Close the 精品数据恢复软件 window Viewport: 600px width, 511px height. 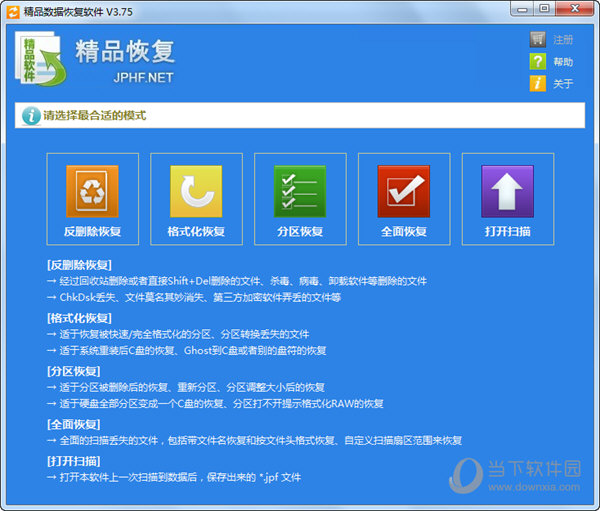tap(575, 9)
